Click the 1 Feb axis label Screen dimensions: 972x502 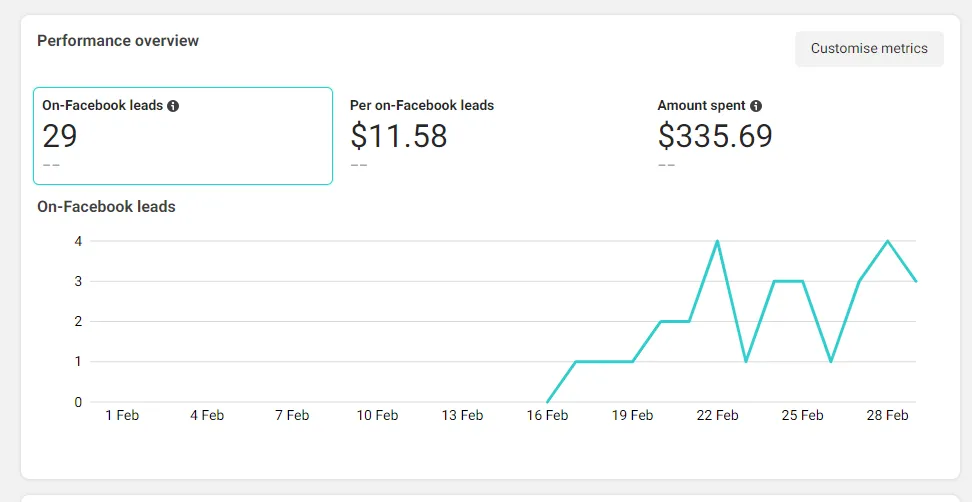coord(122,416)
